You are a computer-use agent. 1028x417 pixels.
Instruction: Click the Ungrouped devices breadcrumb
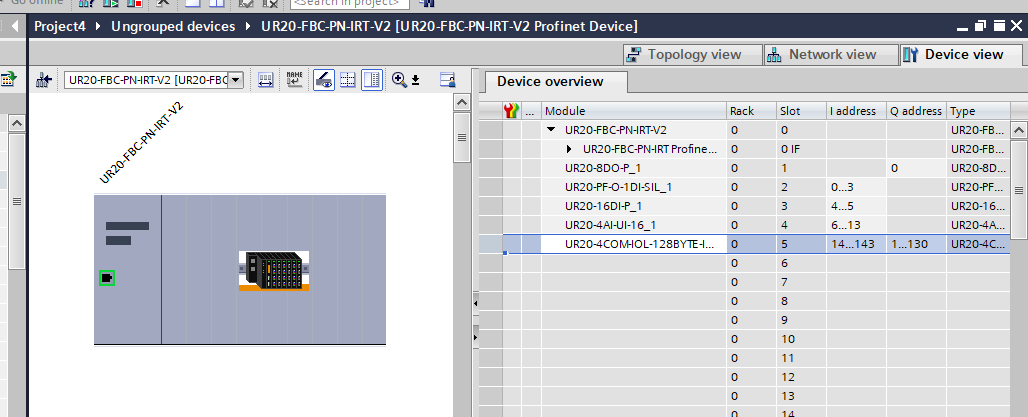click(x=173, y=27)
